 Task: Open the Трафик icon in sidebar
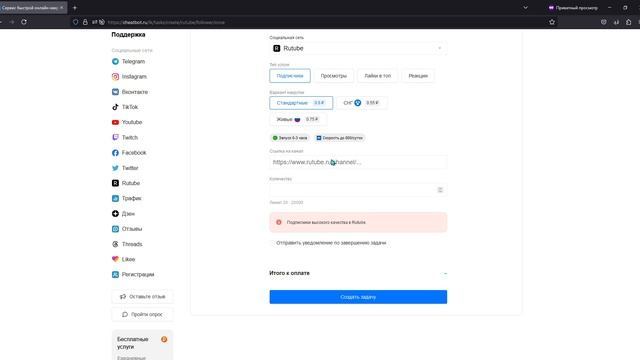115,198
